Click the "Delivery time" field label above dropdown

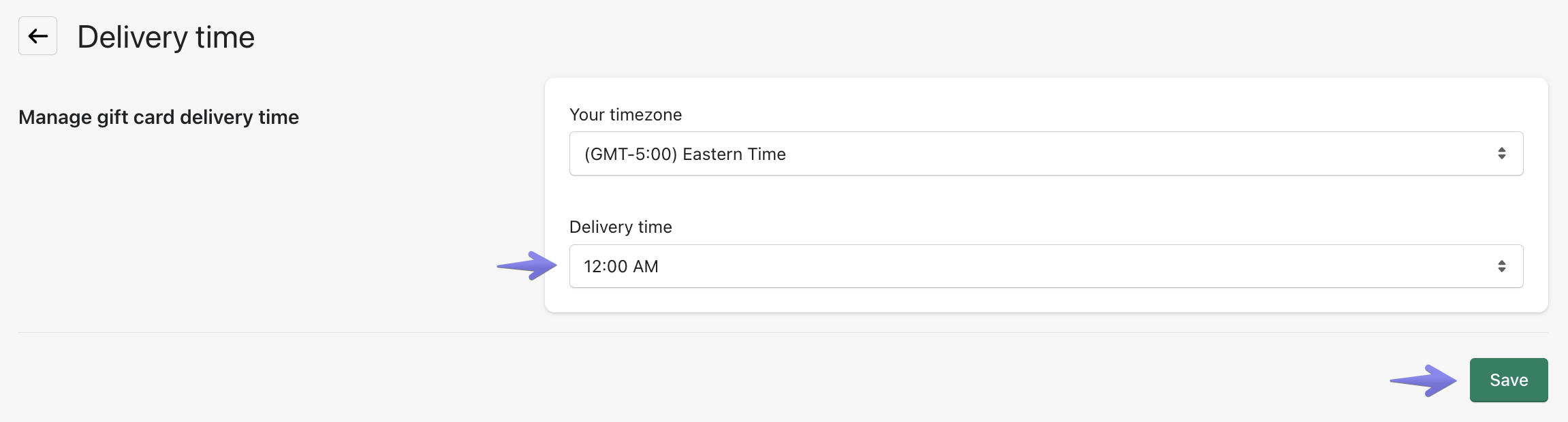[x=621, y=227]
